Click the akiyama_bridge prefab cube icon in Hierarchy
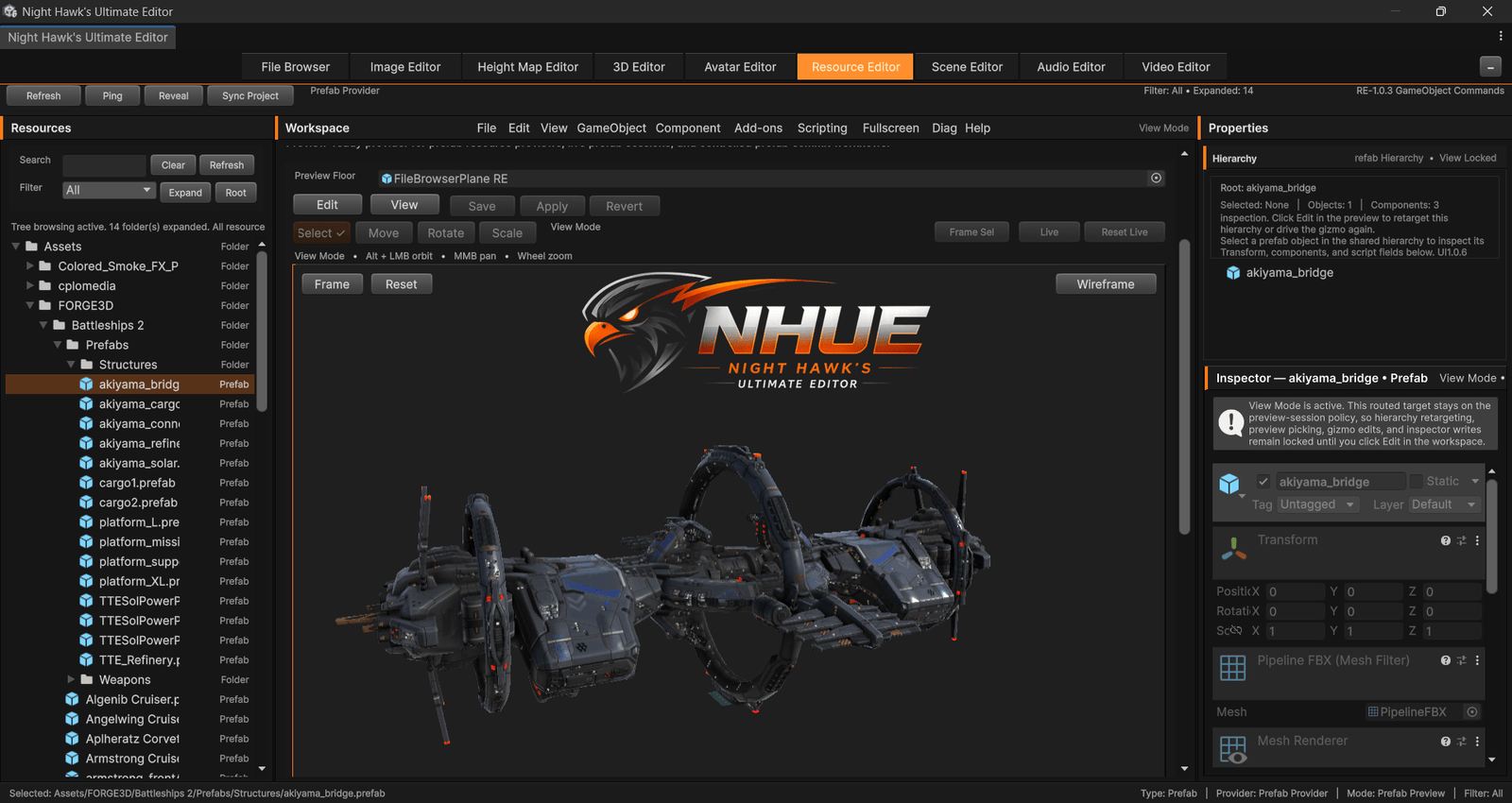The height and width of the screenshot is (803, 1512). (x=1232, y=273)
